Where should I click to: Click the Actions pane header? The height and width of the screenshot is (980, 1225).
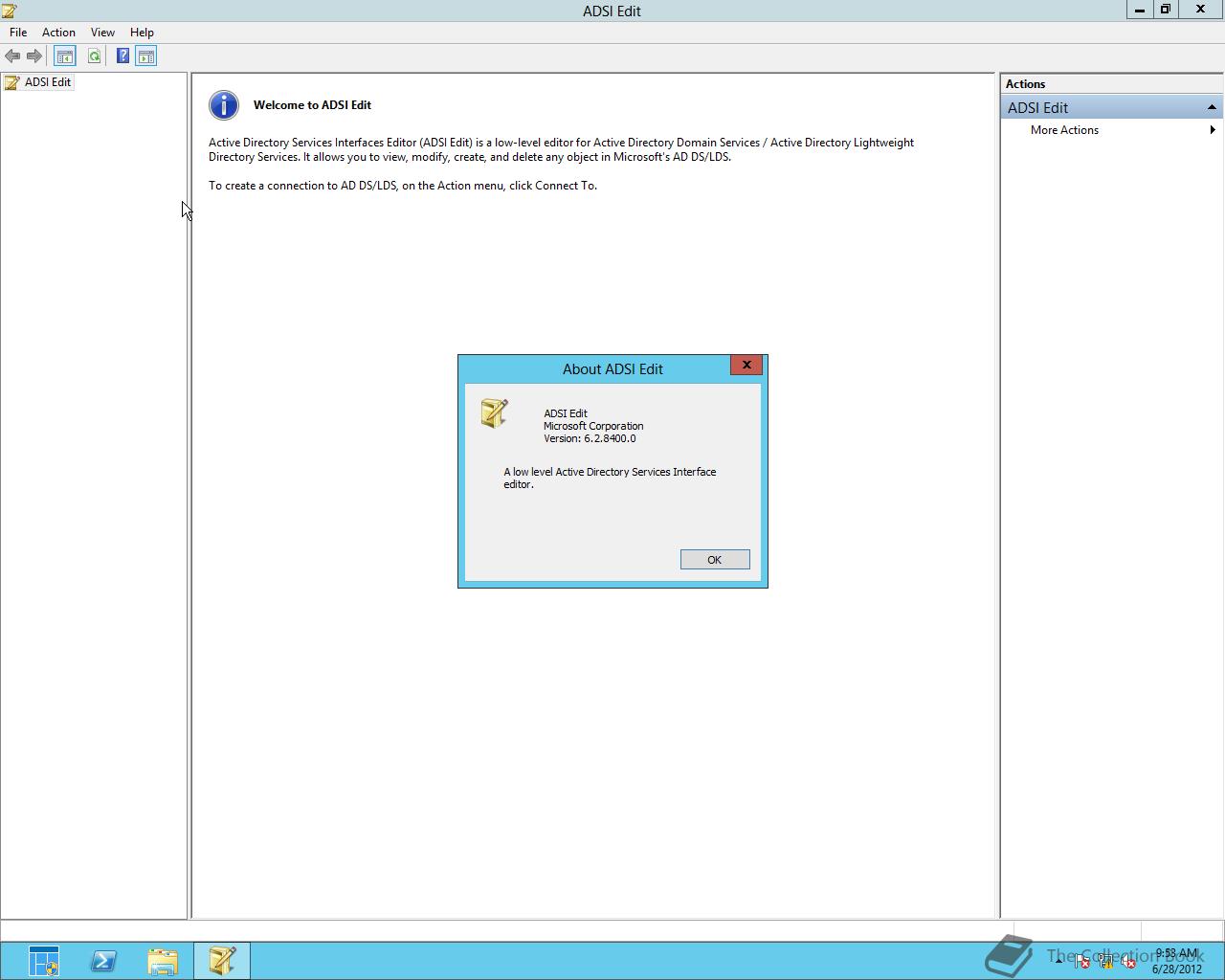click(x=1111, y=84)
